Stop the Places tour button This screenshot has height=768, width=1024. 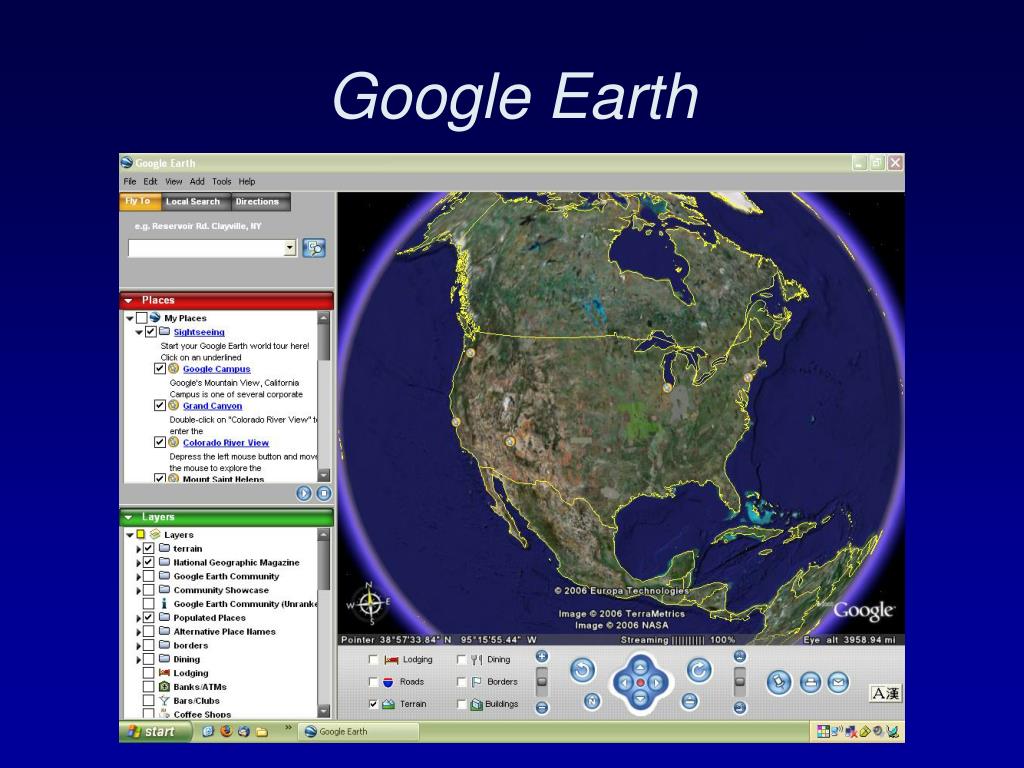coord(324,494)
